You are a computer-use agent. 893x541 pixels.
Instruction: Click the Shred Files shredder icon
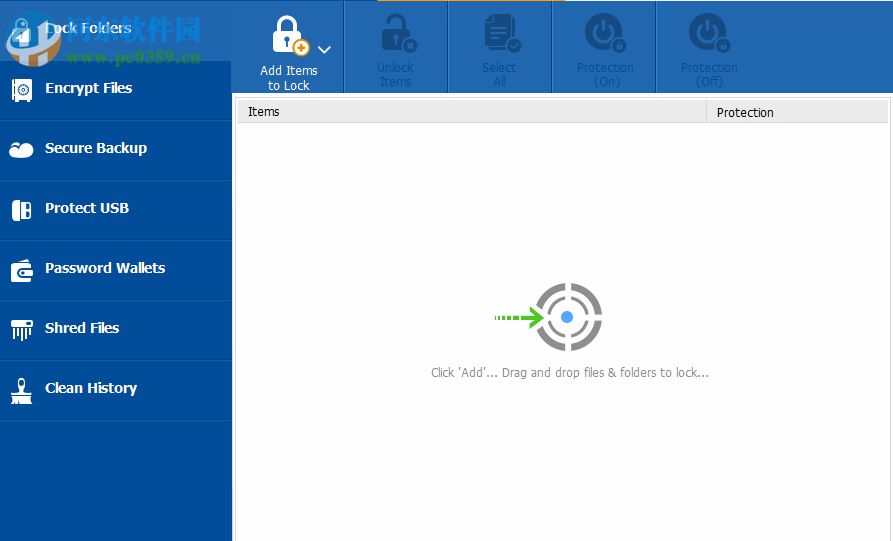(22, 330)
